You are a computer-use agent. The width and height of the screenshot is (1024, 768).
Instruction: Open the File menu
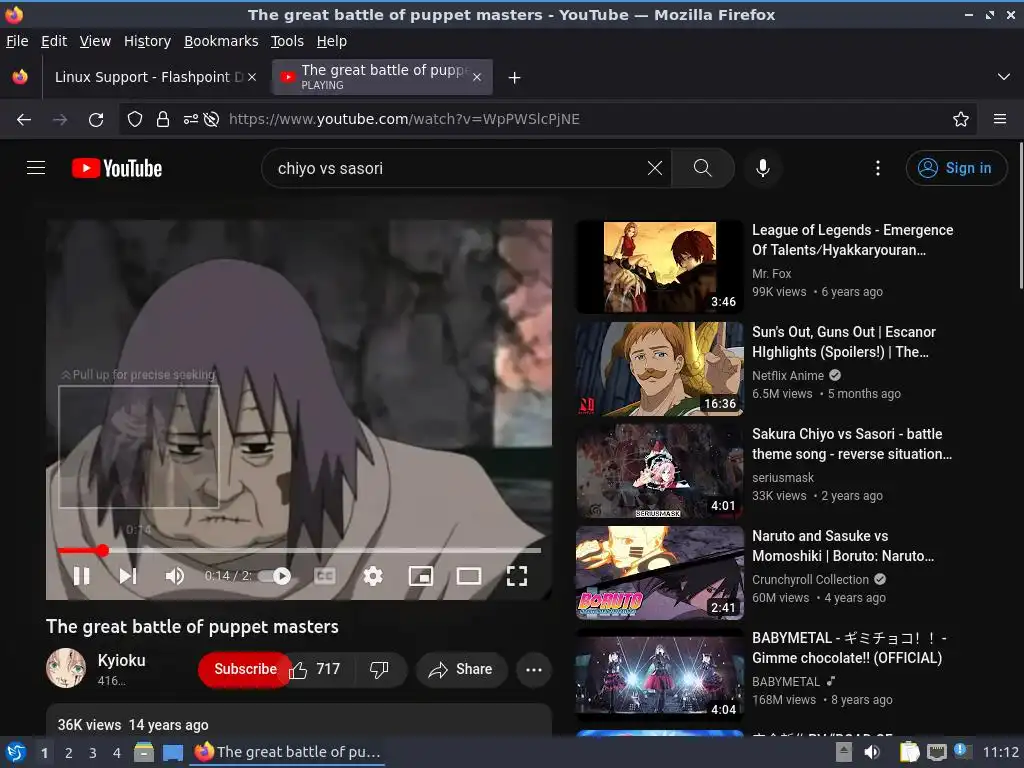pyautogui.click(x=17, y=41)
